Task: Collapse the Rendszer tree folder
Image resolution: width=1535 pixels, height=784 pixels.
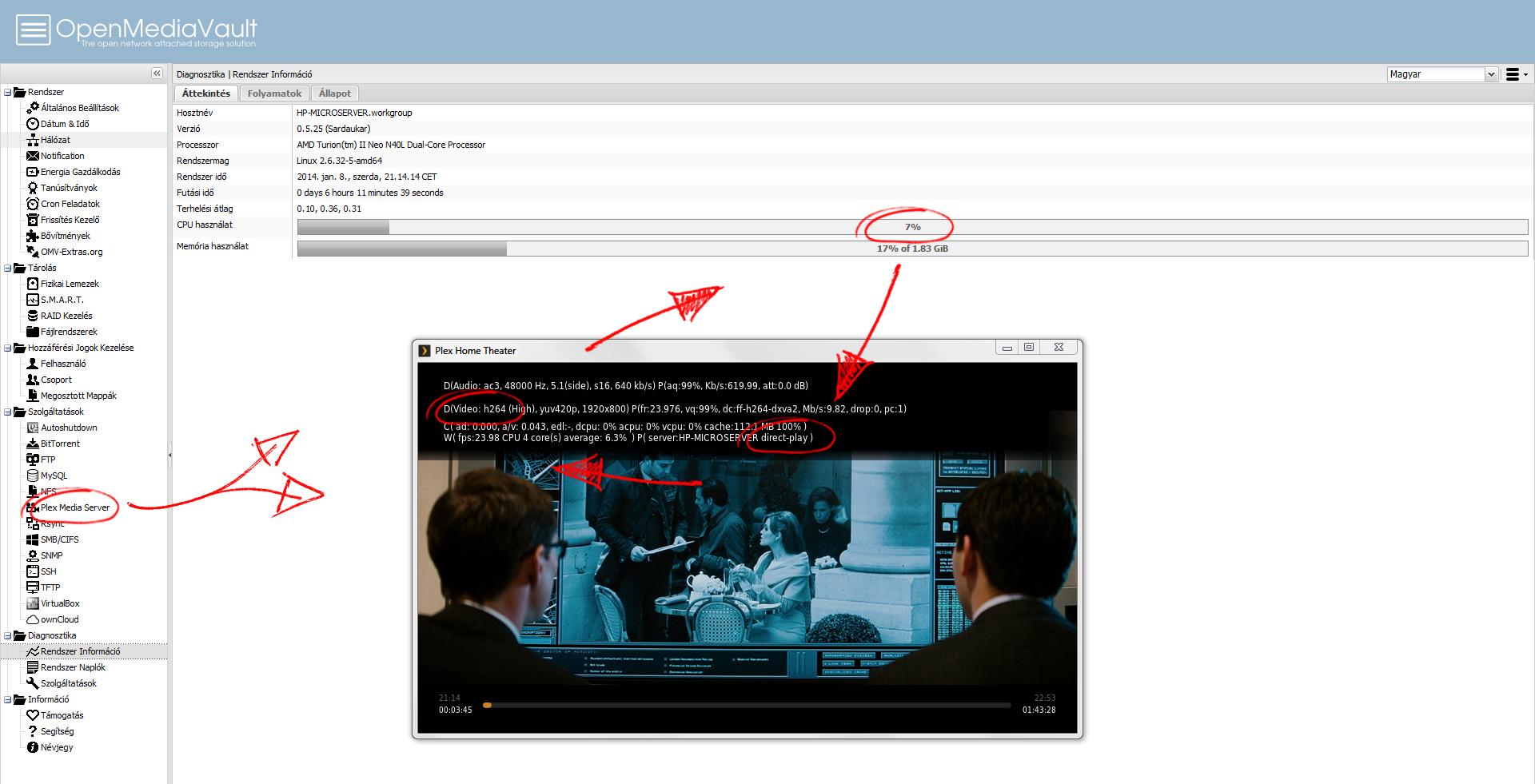Action: [7, 92]
